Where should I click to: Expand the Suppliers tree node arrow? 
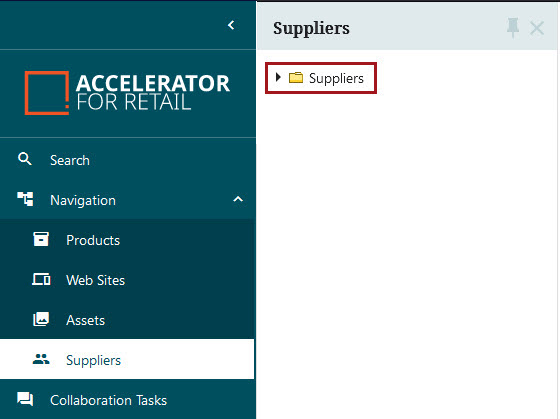pyautogui.click(x=278, y=77)
